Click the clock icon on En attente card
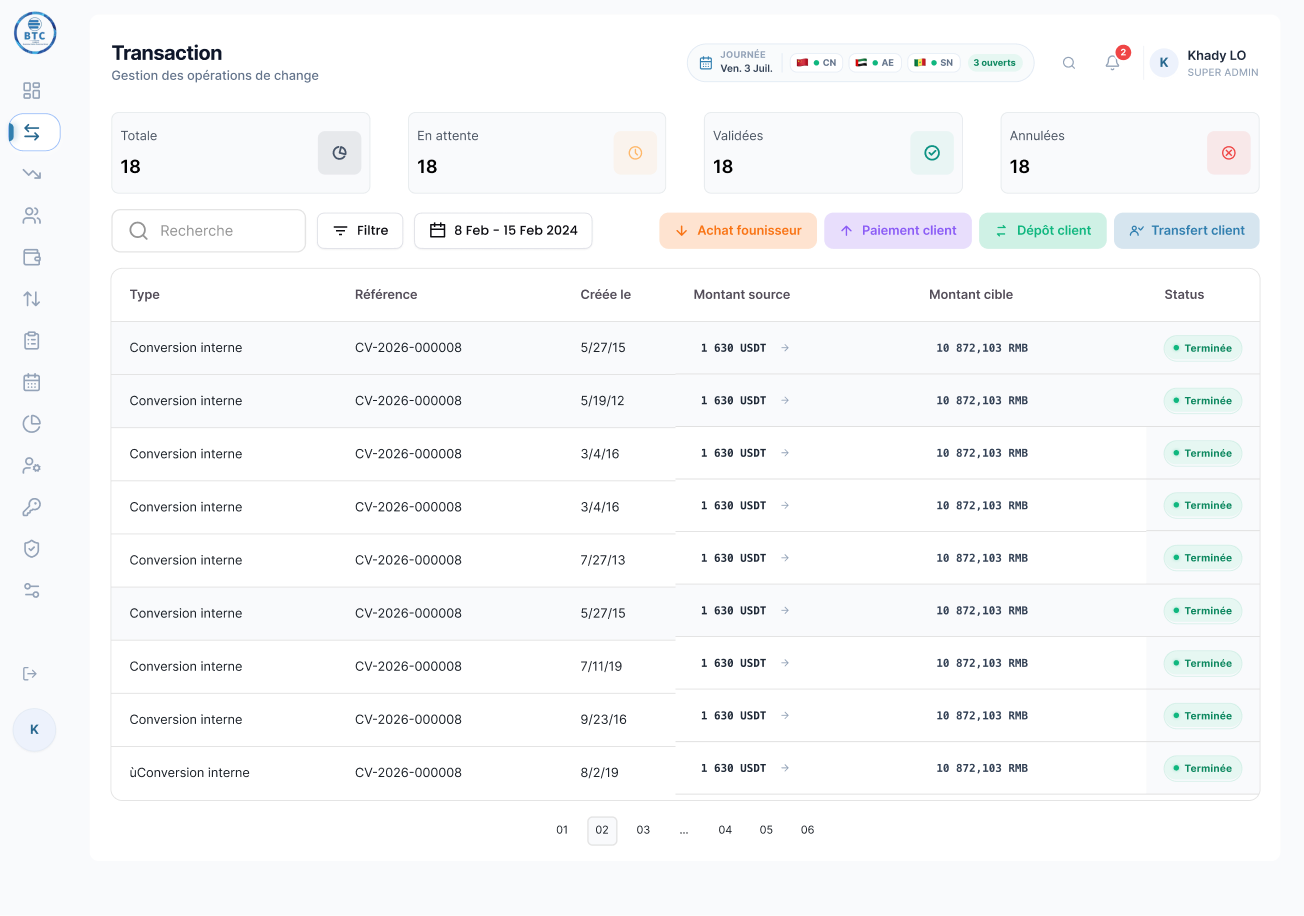The height and width of the screenshot is (916, 1304). point(635,153)
